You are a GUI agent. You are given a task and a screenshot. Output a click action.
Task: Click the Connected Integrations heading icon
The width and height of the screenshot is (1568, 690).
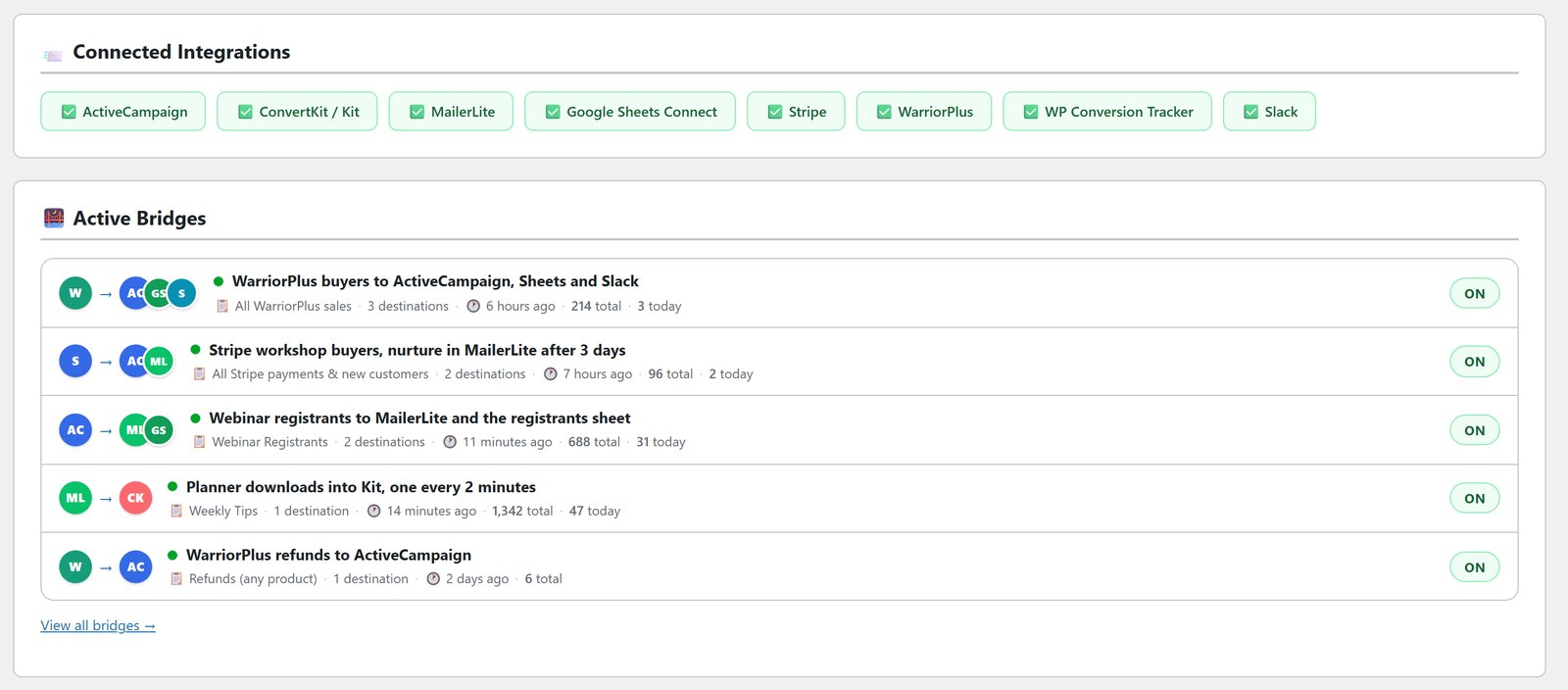53,55
